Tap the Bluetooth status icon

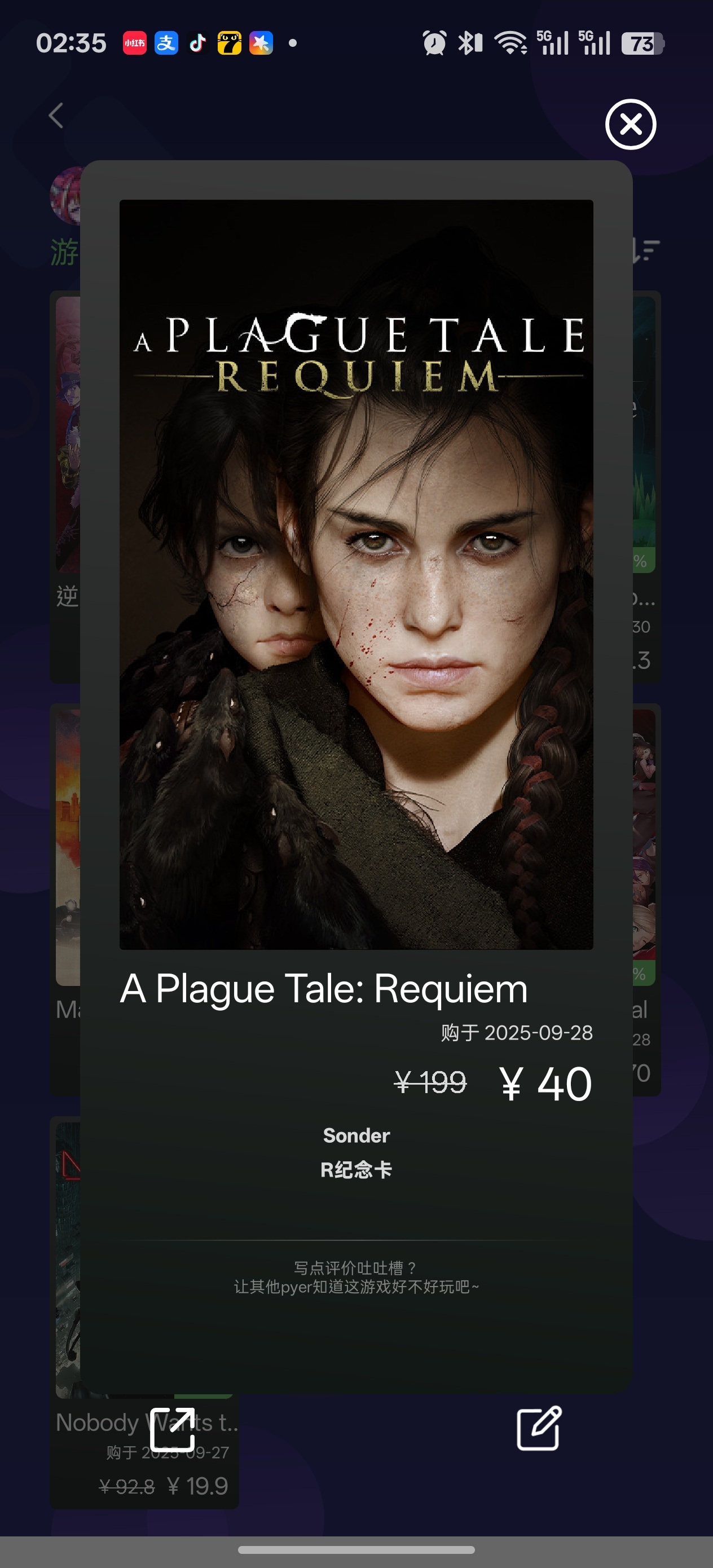pos(469,43)
